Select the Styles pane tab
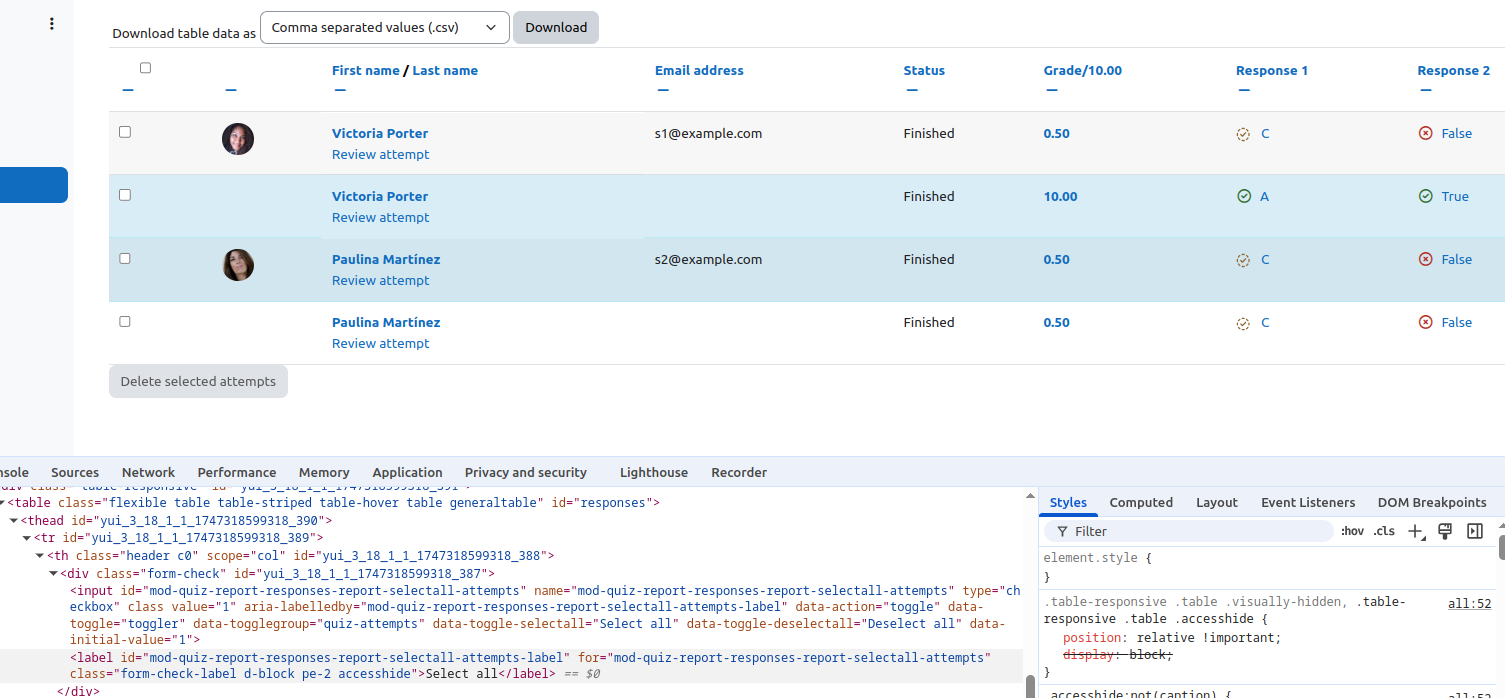Screen dimensions: 1505x698 1068,503
